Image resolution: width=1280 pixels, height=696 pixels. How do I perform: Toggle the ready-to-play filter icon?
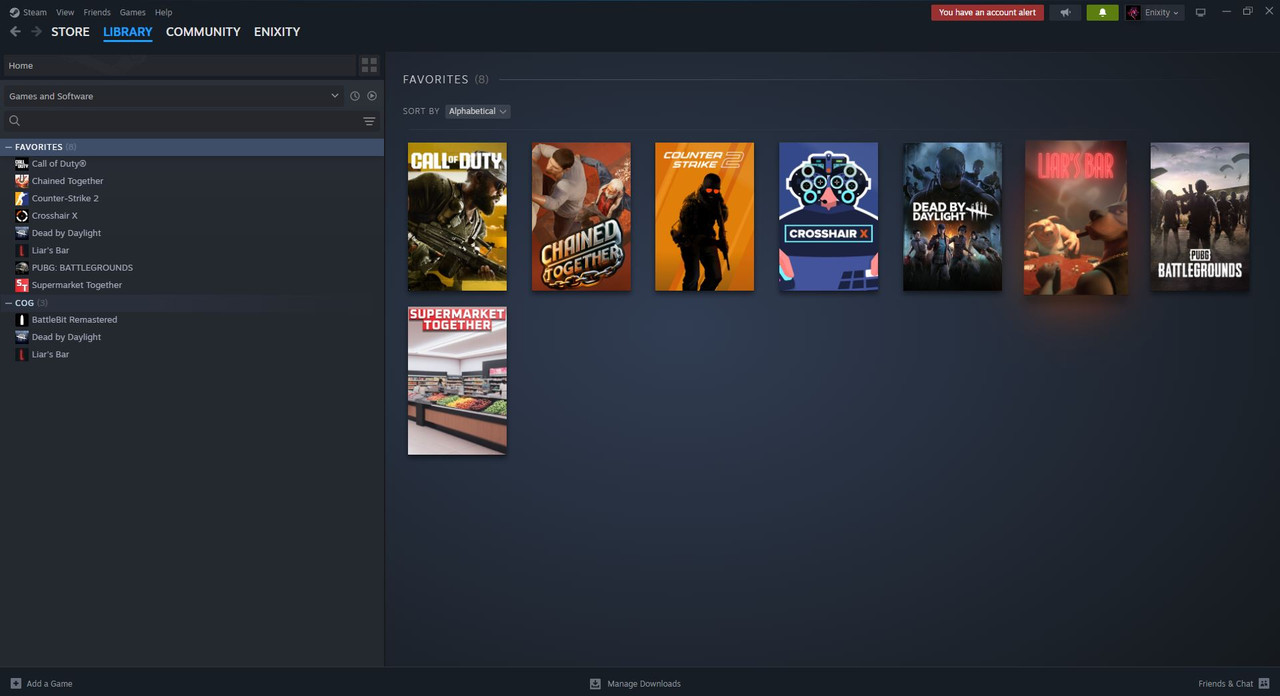click(372, 96)
